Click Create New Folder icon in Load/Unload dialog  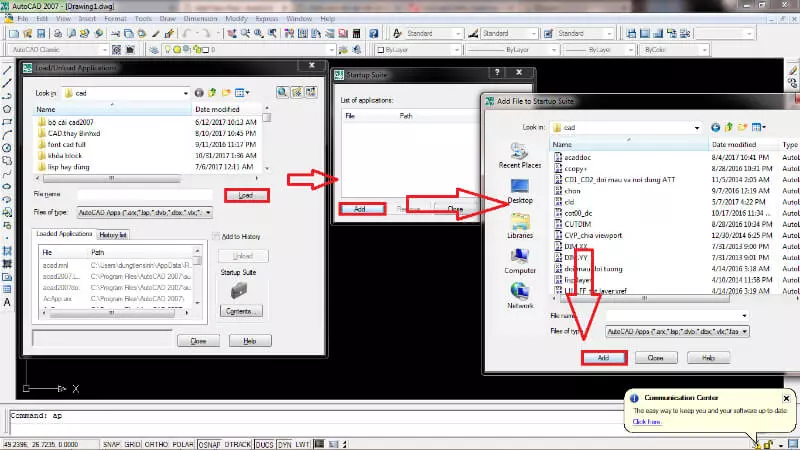point(226,93)
